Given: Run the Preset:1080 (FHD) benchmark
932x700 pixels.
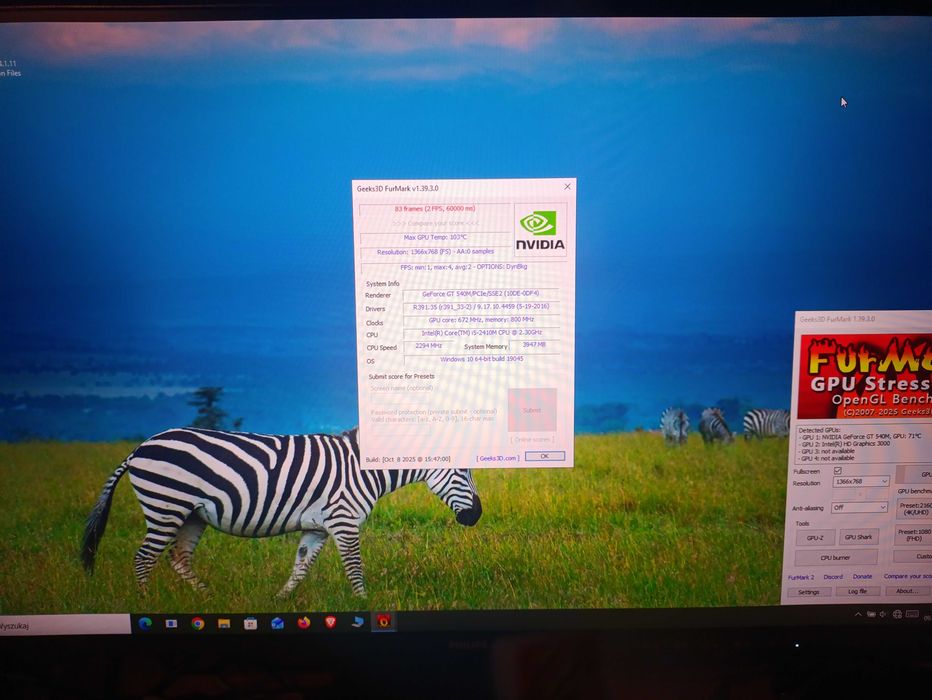Looking at the screenshot, I should coord(913,535).
